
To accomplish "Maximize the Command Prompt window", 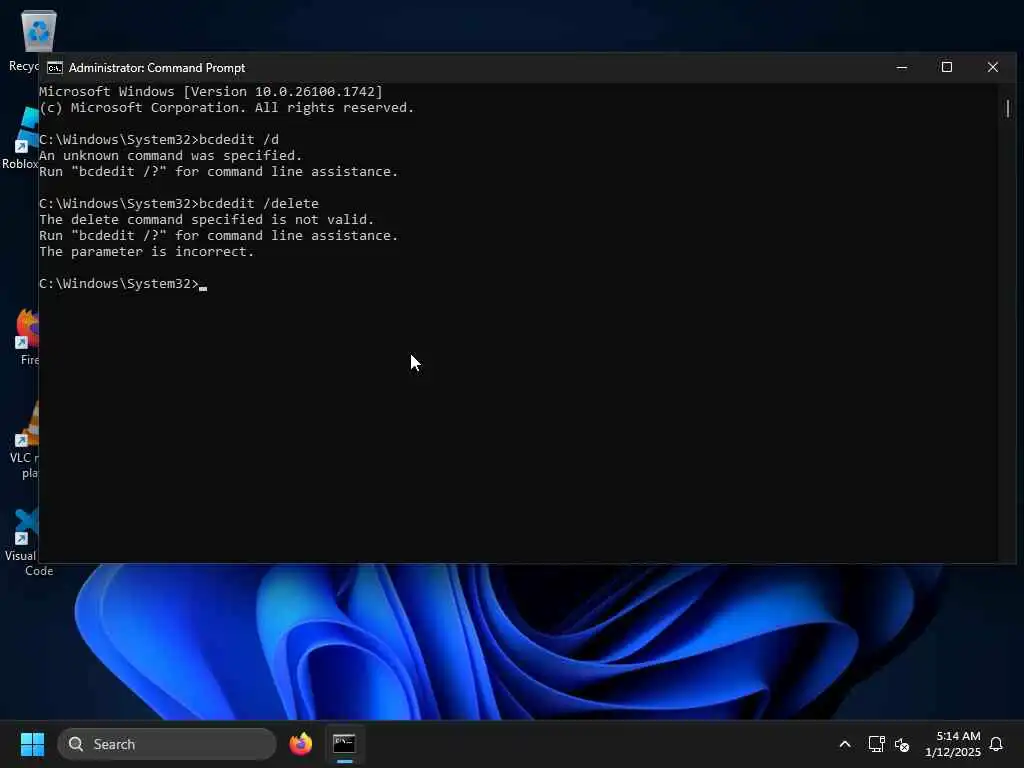I will click(x=946, y=67).
